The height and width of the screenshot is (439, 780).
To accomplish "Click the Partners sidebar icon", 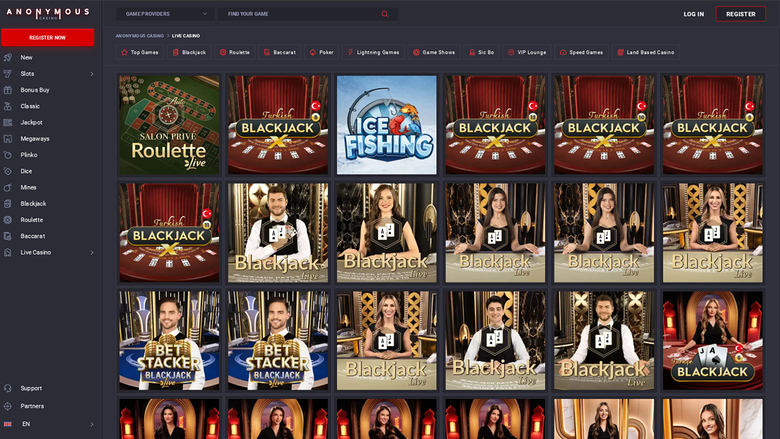I will tap(7, 406).
